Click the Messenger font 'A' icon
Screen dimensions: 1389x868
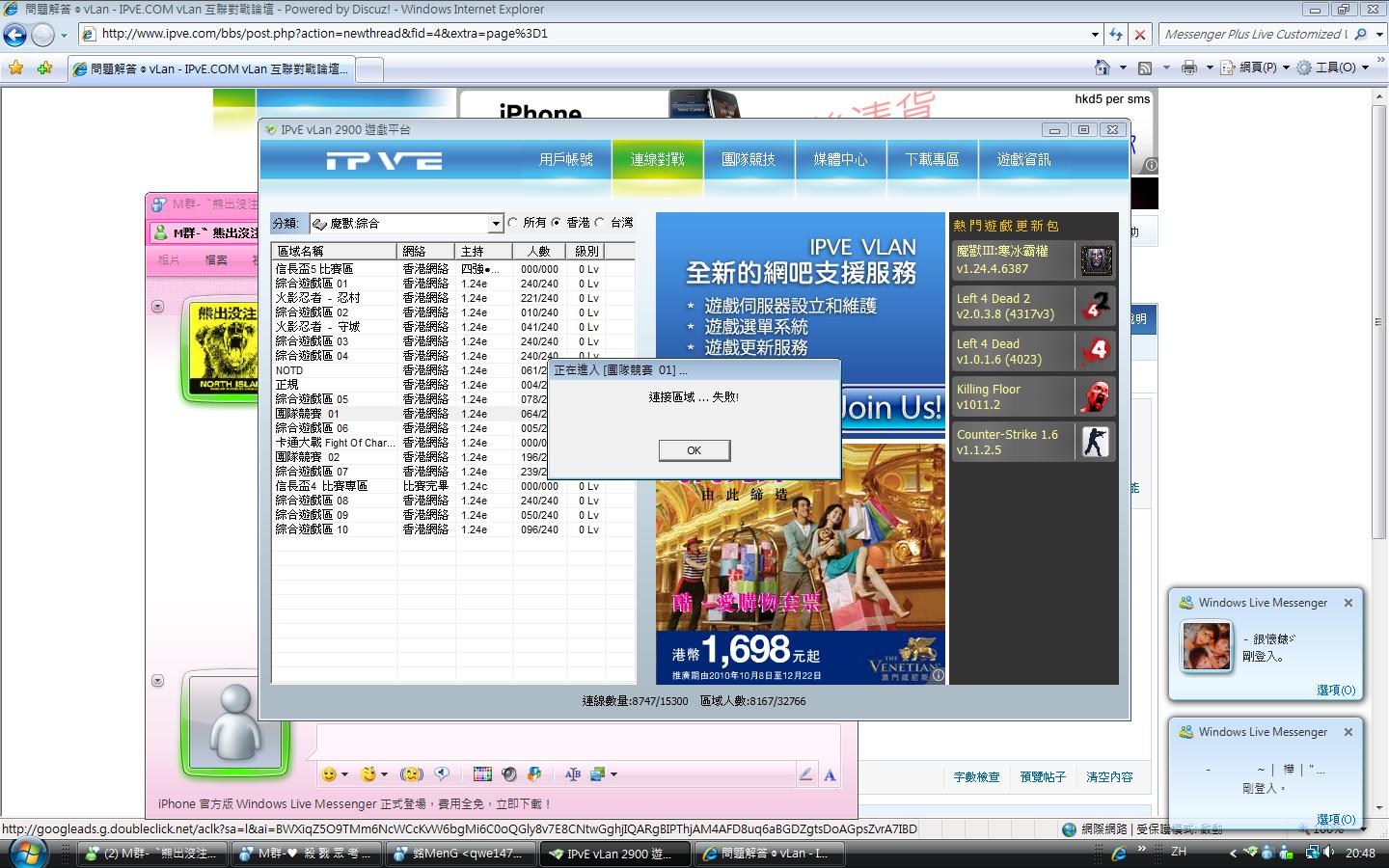point(830,774)
